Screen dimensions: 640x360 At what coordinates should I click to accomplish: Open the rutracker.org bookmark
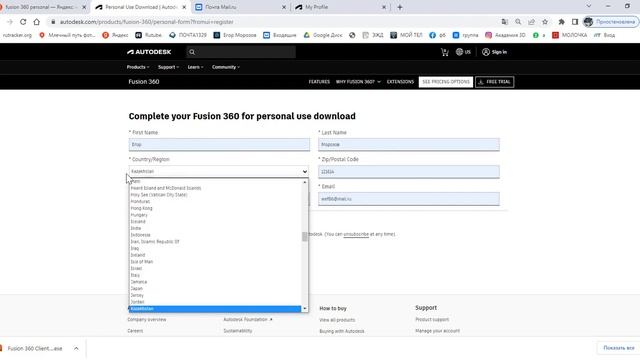pos(17,35)
